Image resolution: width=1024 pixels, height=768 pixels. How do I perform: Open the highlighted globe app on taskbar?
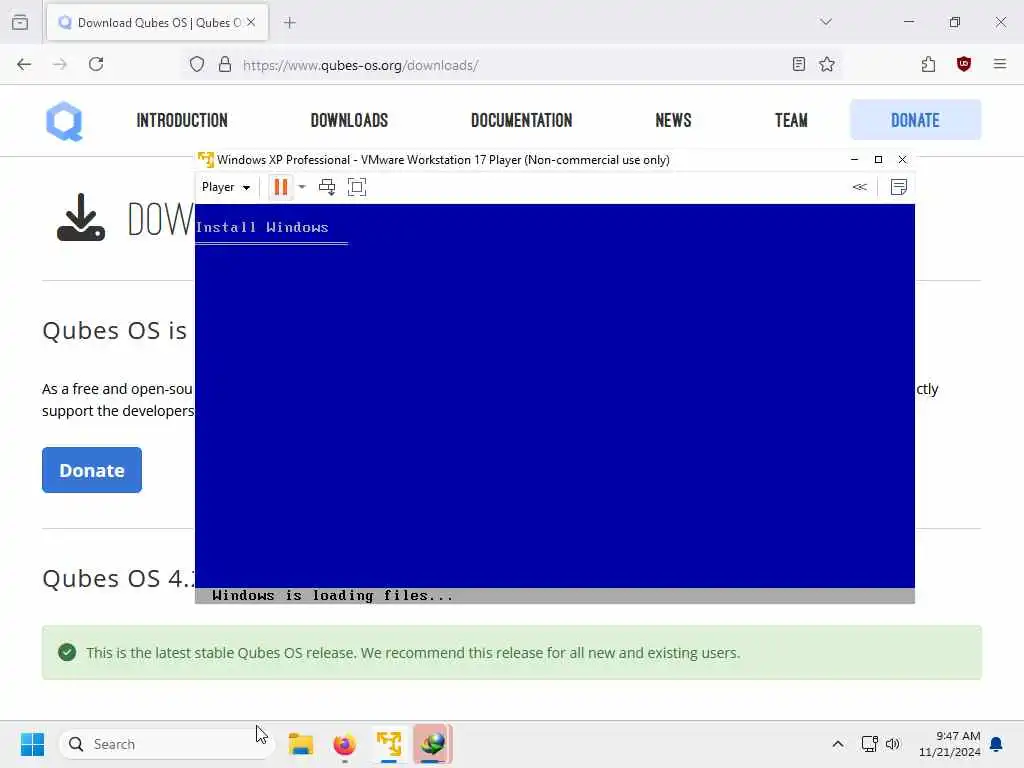coord(432,744)
